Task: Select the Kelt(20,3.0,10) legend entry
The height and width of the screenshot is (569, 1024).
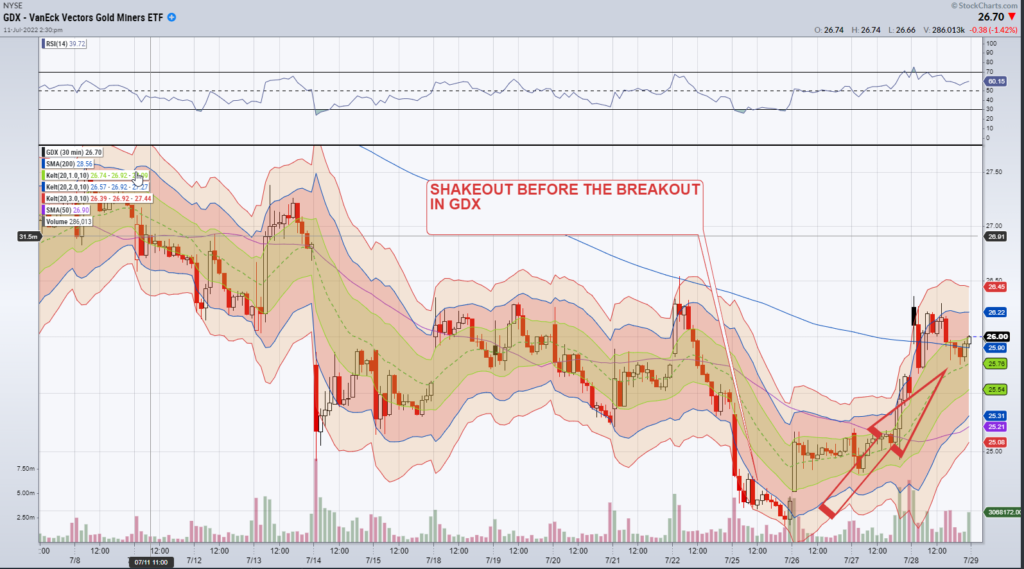Action: click(x=97, y=199)
